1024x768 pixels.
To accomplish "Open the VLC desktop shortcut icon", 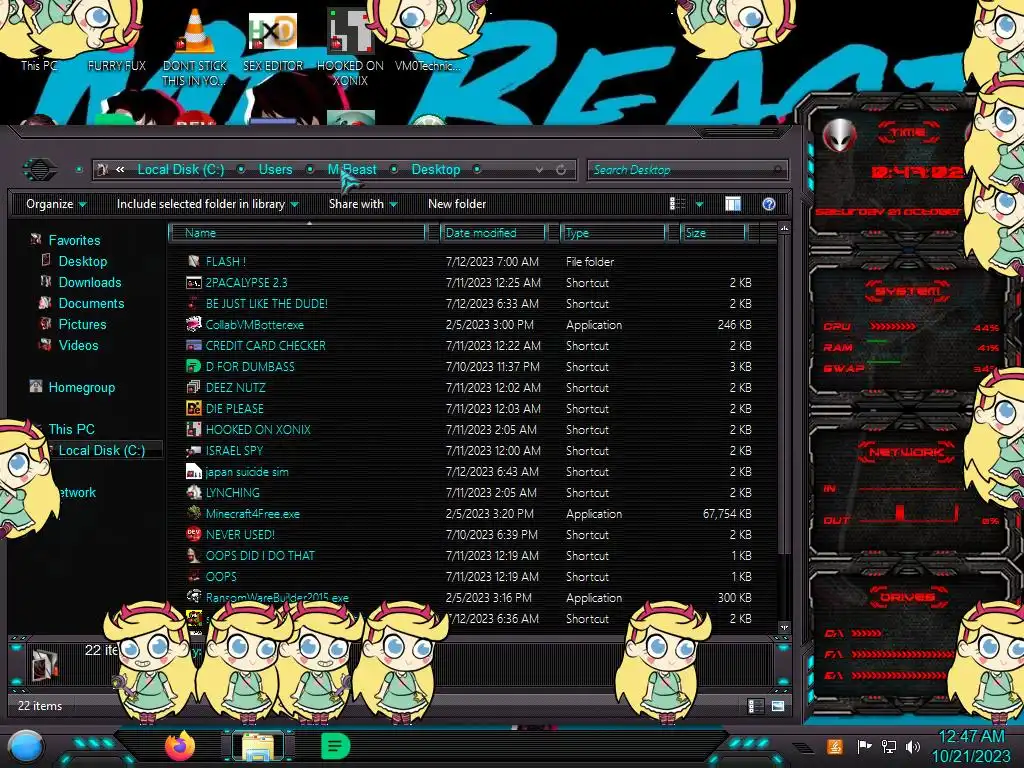I will pyautogui.click(x=194, y=32).
